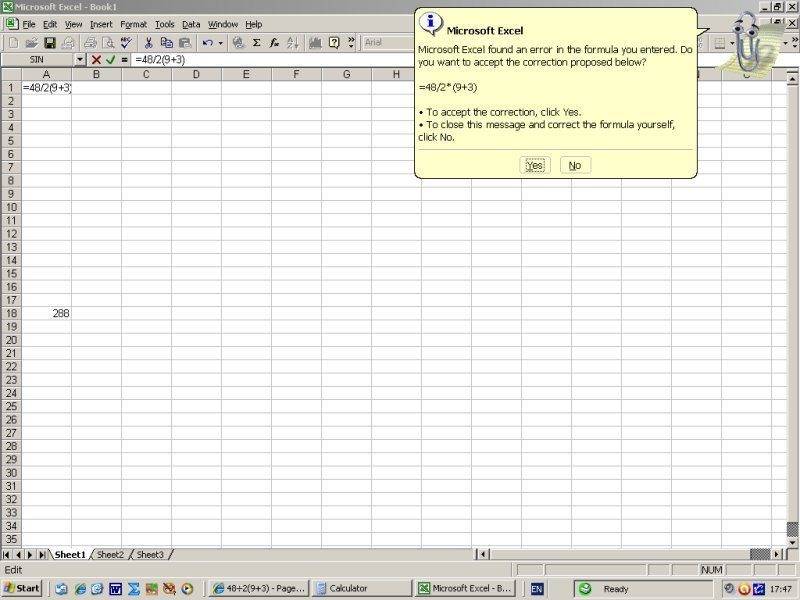Click the Sort Ascending A-Z icon
The height and width of the screenshot is (600, 800).
293,43
